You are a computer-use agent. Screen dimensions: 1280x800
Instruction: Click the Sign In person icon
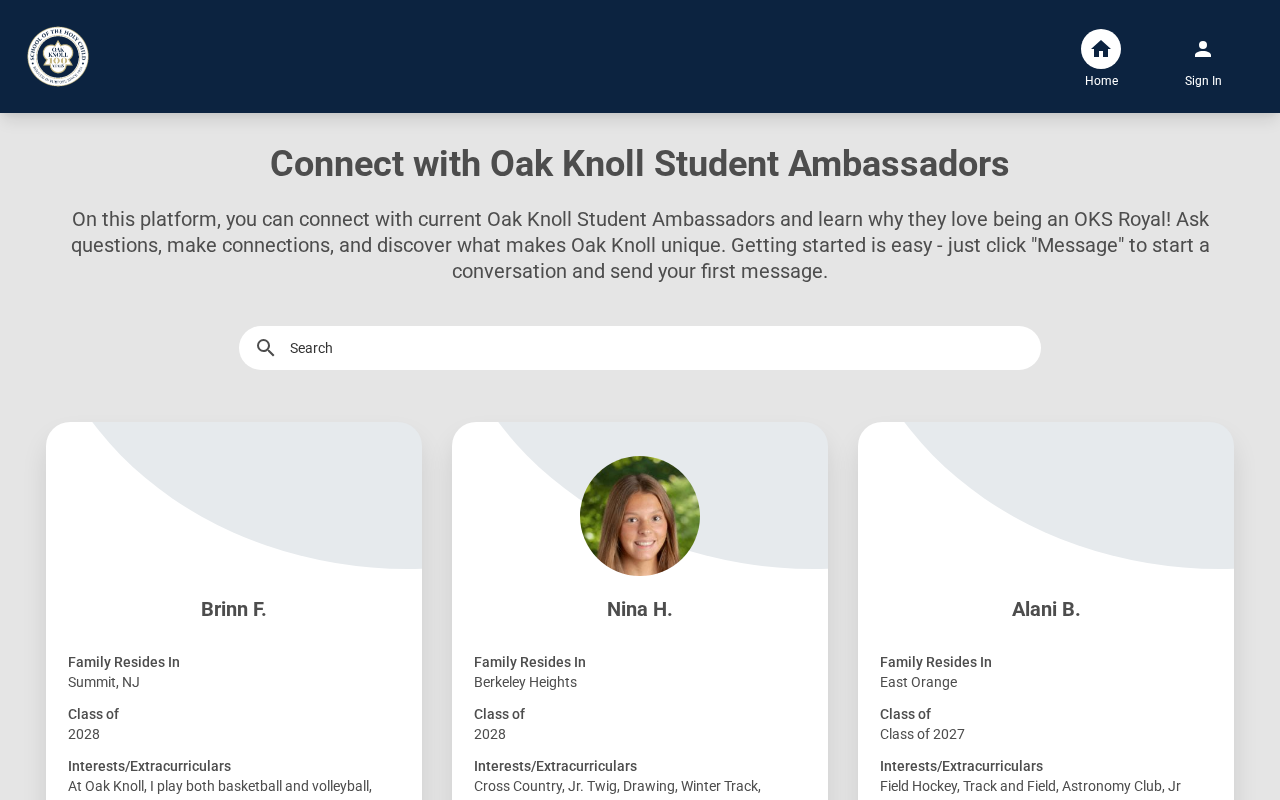(1203, 49)
